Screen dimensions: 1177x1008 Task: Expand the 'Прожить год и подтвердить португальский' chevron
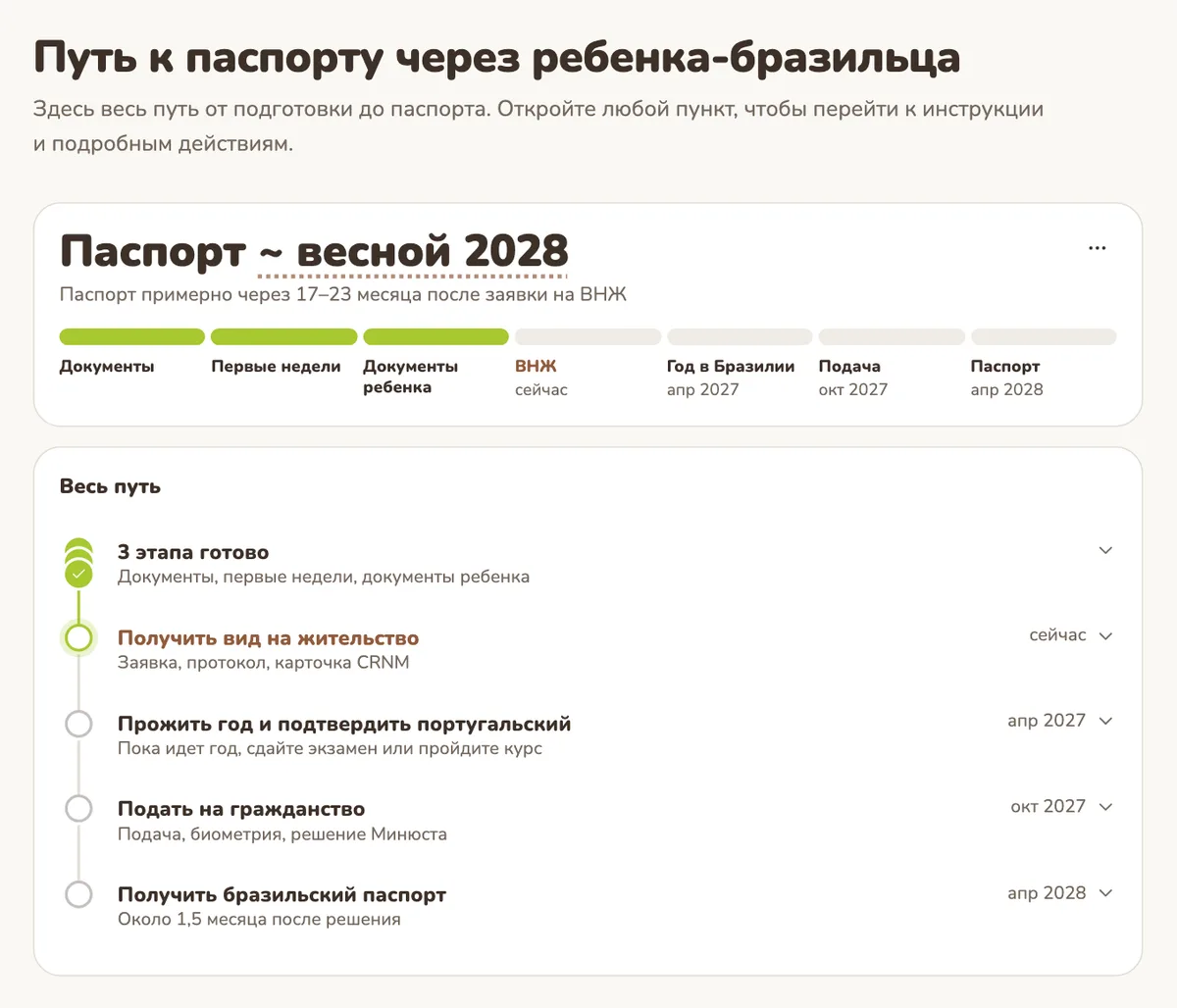(1105, 721)
